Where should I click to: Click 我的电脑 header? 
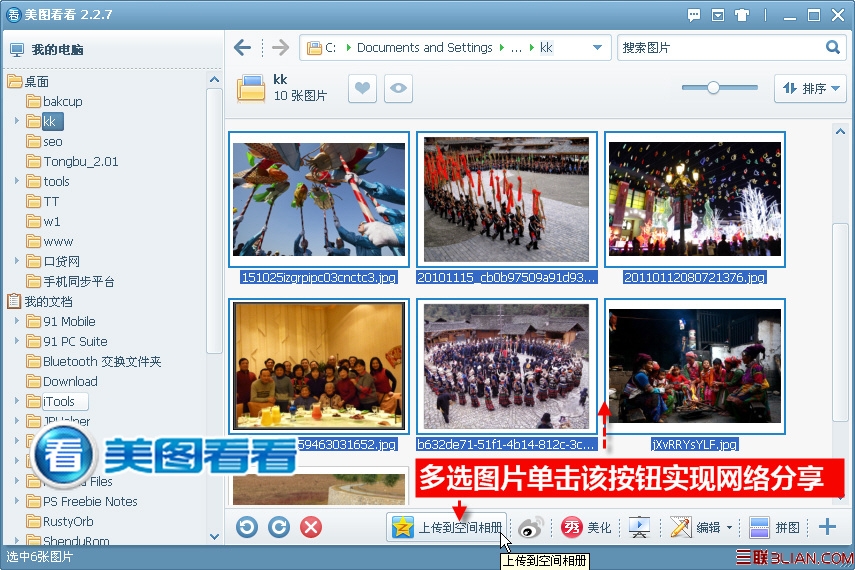(x=47, y=50)
